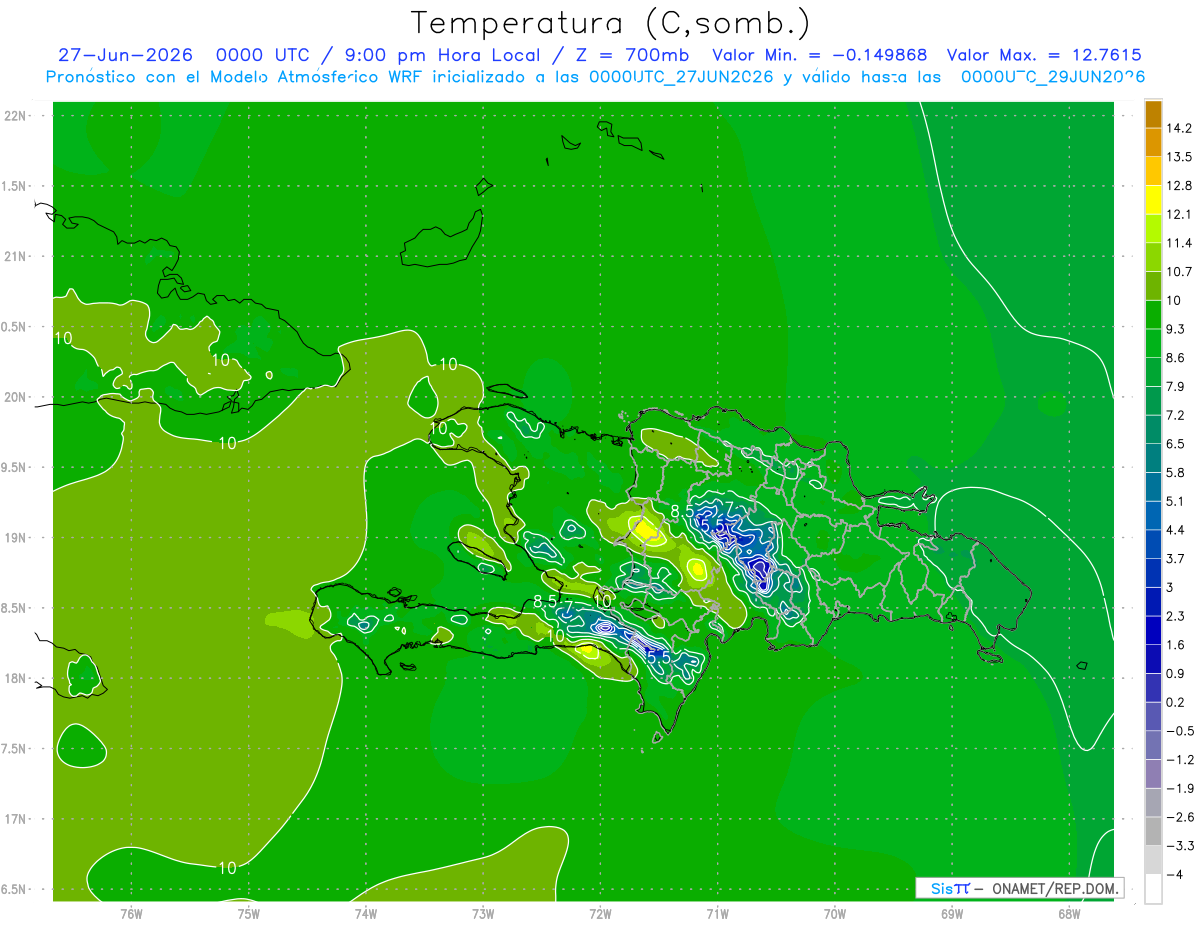
Task: Click legend value "12.1"
Action: click(1180, 214)
